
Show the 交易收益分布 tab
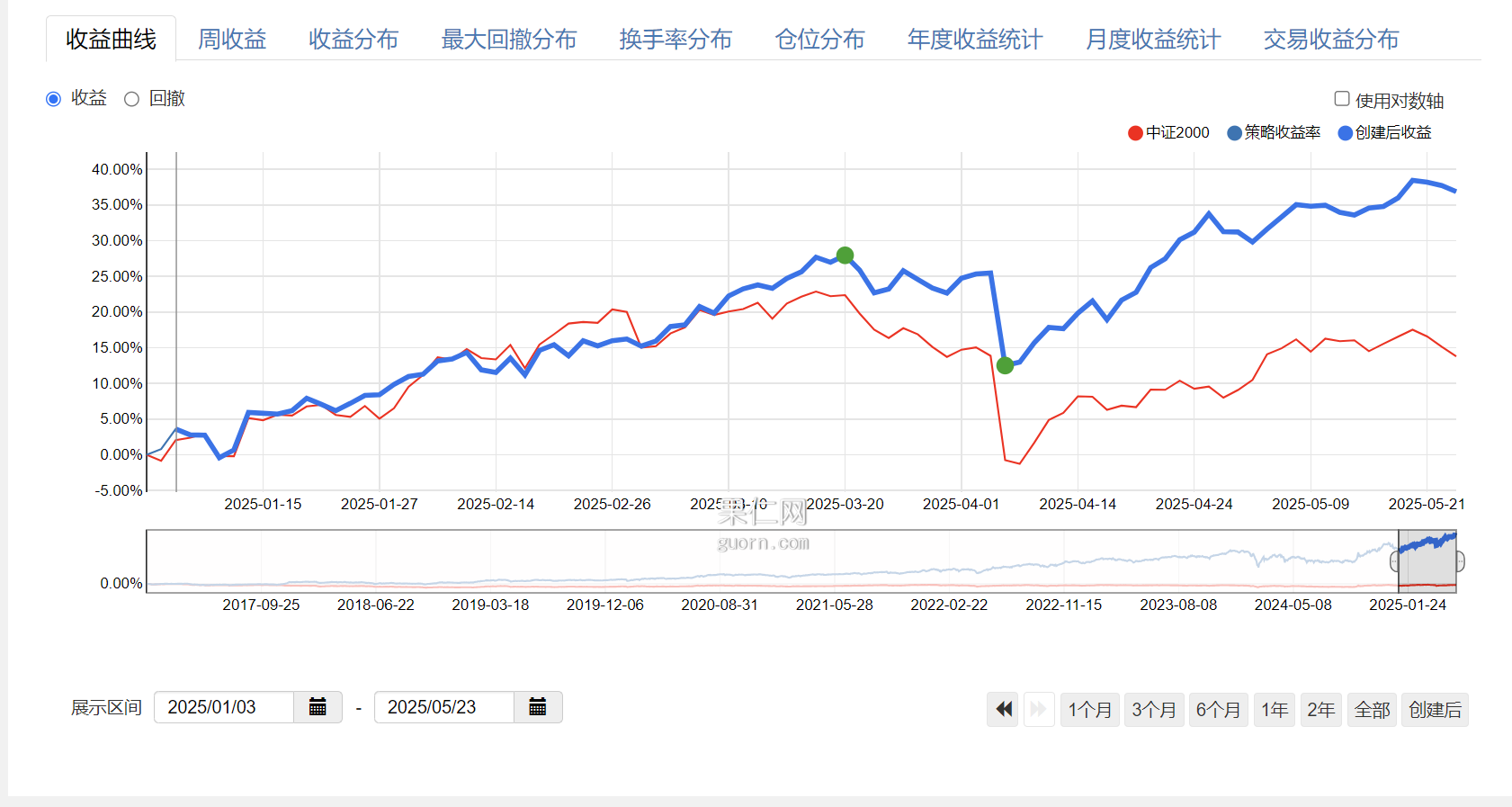(1331, 39)
